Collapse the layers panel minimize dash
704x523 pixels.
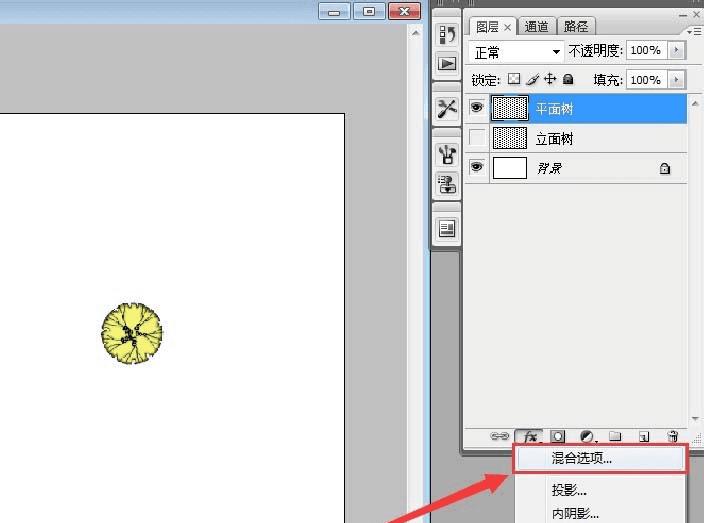683,15
